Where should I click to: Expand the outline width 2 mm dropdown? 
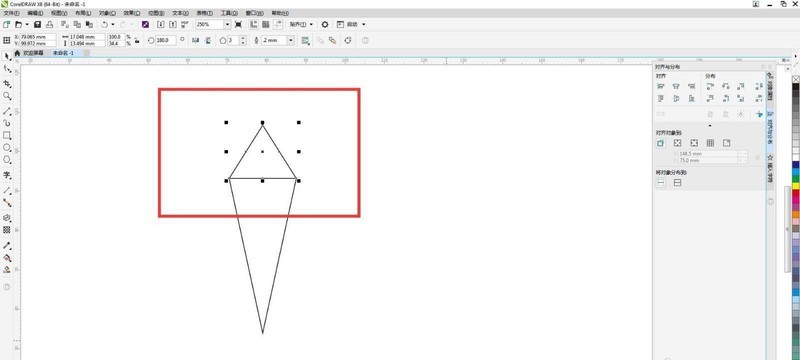click(291, 40)
